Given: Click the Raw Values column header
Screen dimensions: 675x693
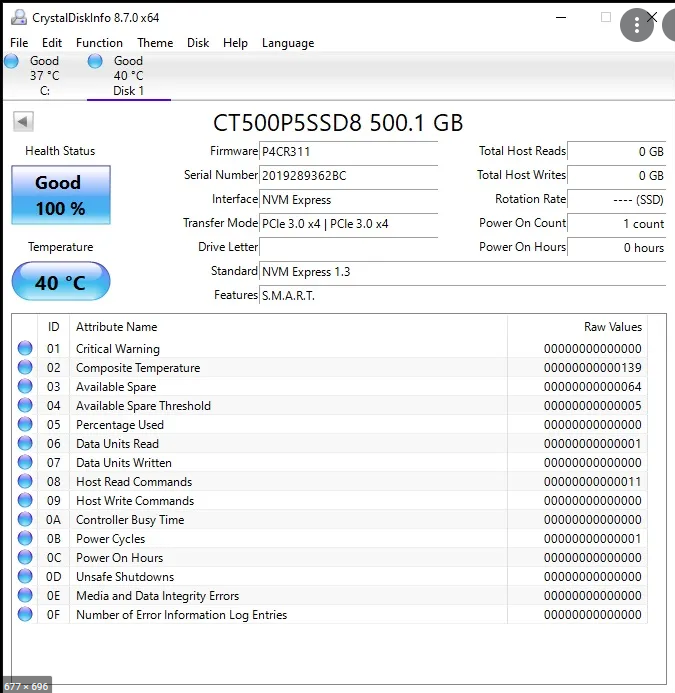Looking at the screenshot, I should [x=577, y=327].
